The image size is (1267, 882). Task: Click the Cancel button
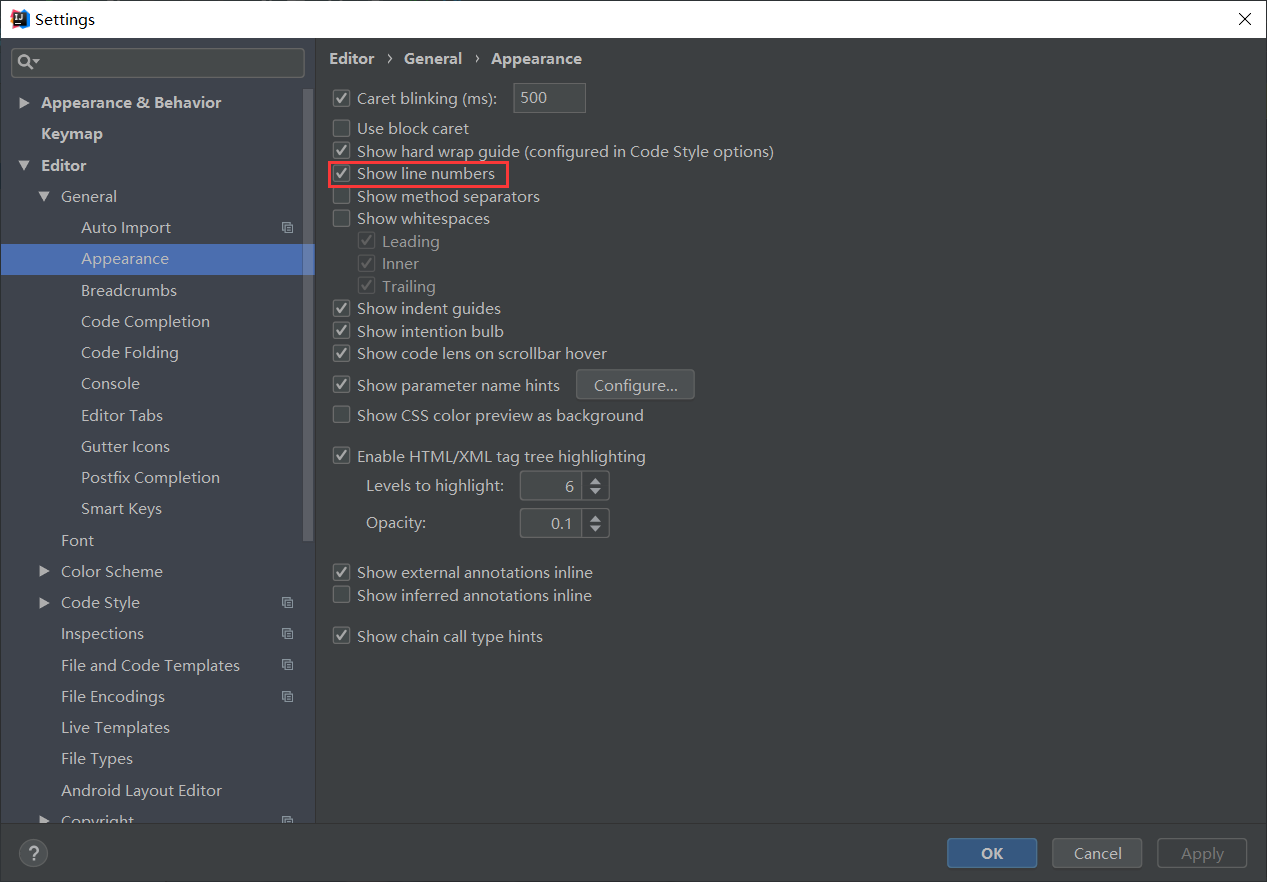click(1098, 853)
